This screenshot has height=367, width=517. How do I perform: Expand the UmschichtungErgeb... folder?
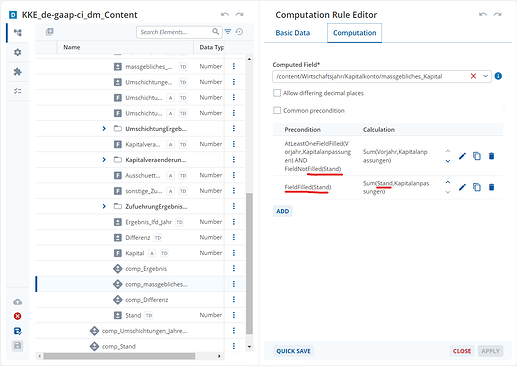coord(104,129)
